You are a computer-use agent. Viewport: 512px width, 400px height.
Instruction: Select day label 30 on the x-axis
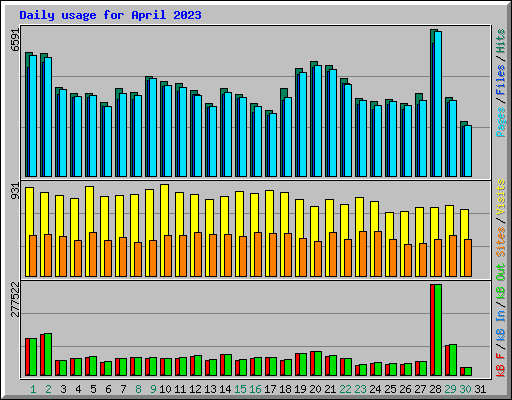(x=465, y=389)
